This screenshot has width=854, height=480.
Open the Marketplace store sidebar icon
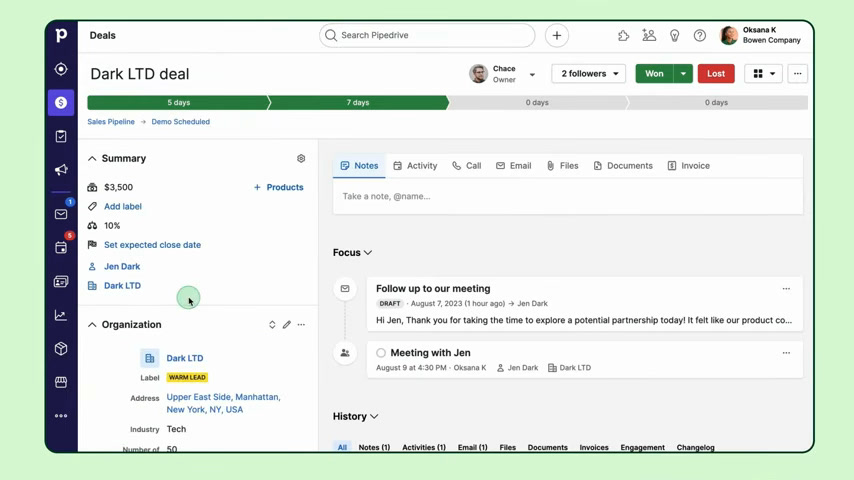[x=61, y=382]
